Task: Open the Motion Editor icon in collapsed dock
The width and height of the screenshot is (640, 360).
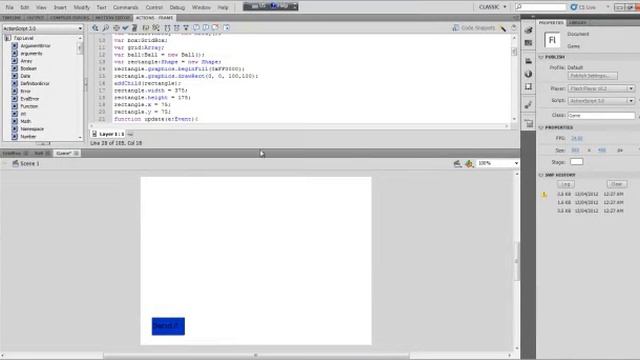Action: [528, 105]
